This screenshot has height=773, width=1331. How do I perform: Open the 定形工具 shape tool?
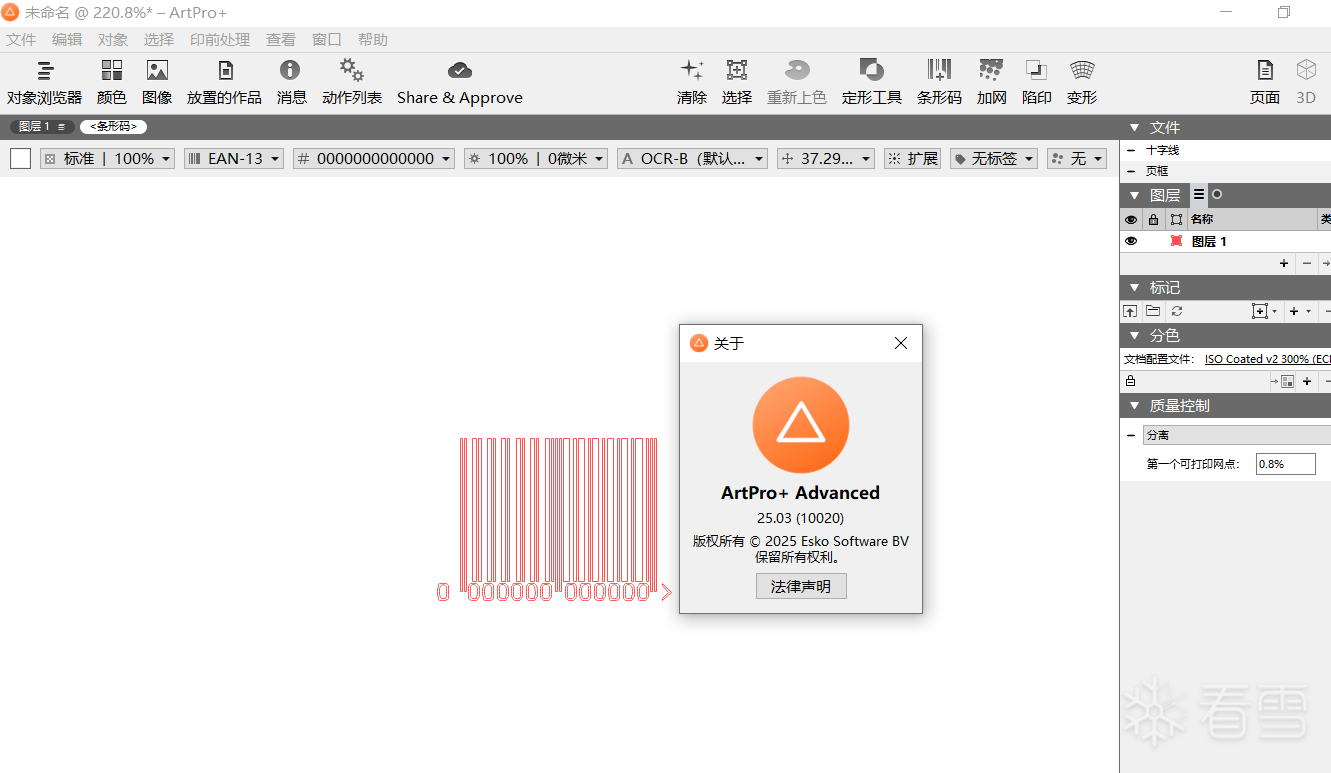pyautogui.click(x=872, y=82)
